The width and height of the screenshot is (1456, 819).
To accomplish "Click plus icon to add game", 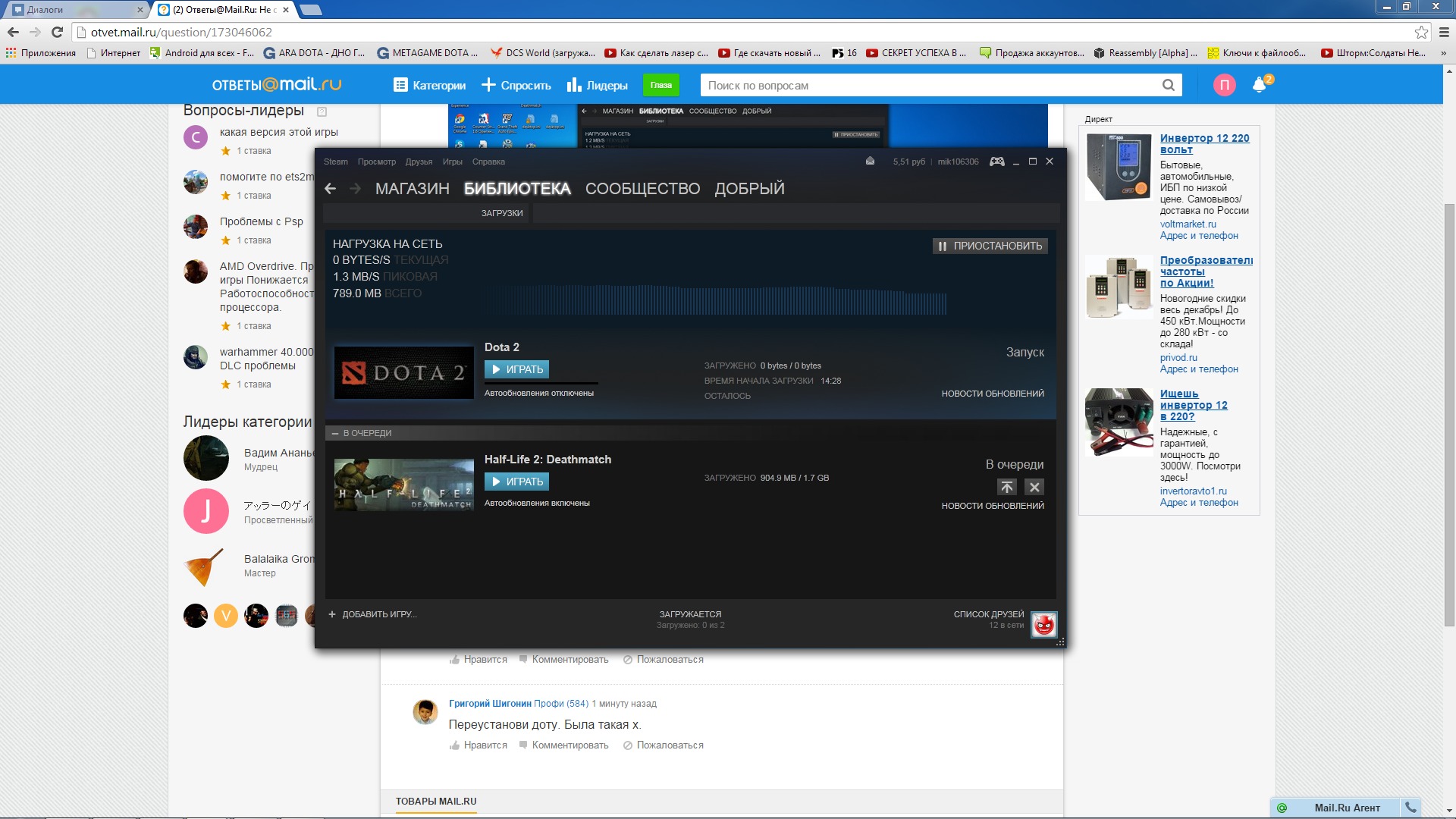I will pos(332,614).
